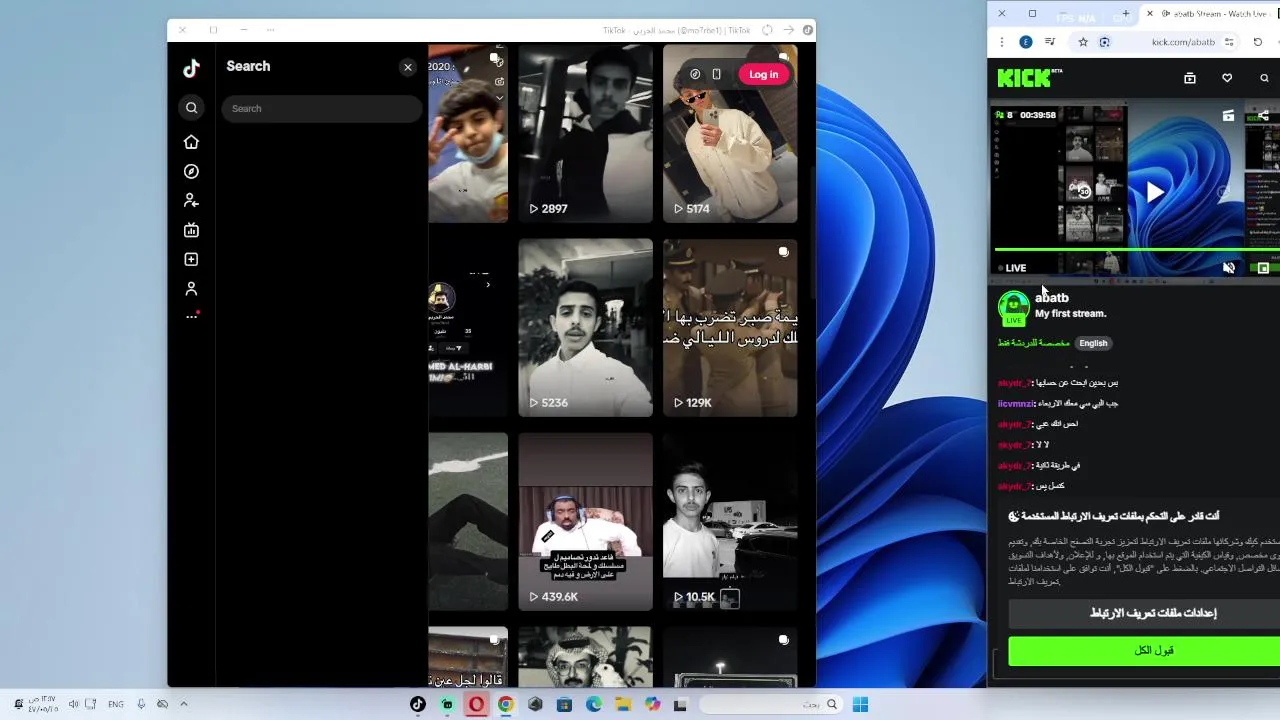Expand the system tray hidden icons chevron
The width and height of the screenshot is (1280, 720).
point(183,704)
